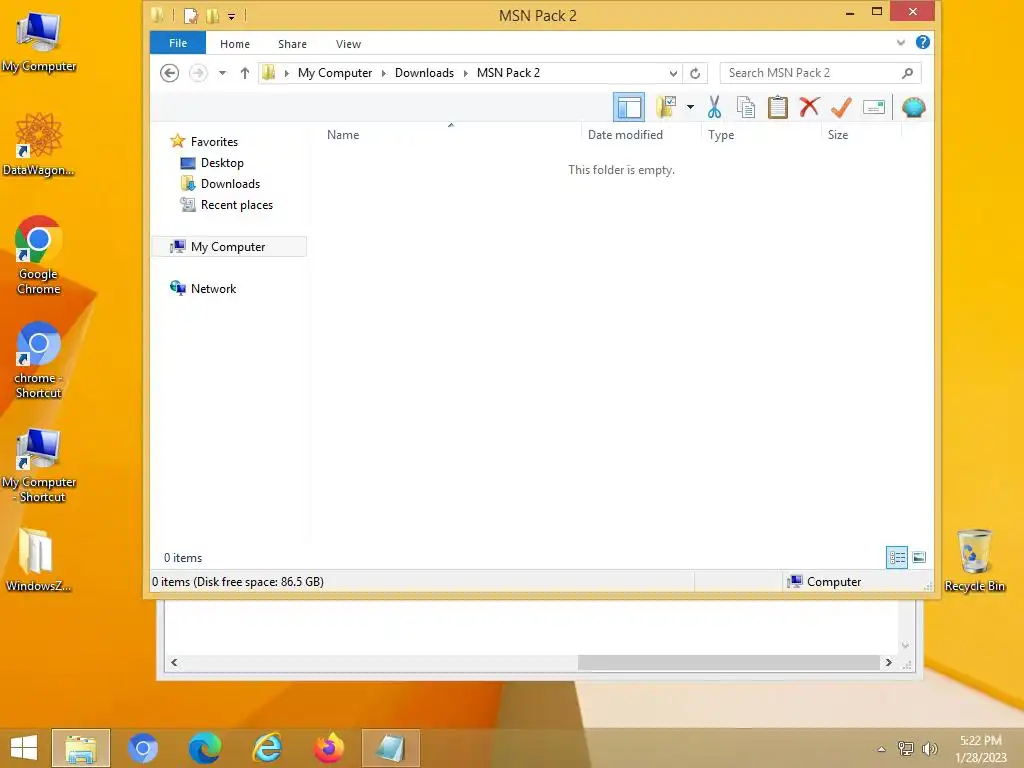Click horizontal scrollbar thumb in background window
This screenshot has width=1024, height=768.
pos(729,662)
